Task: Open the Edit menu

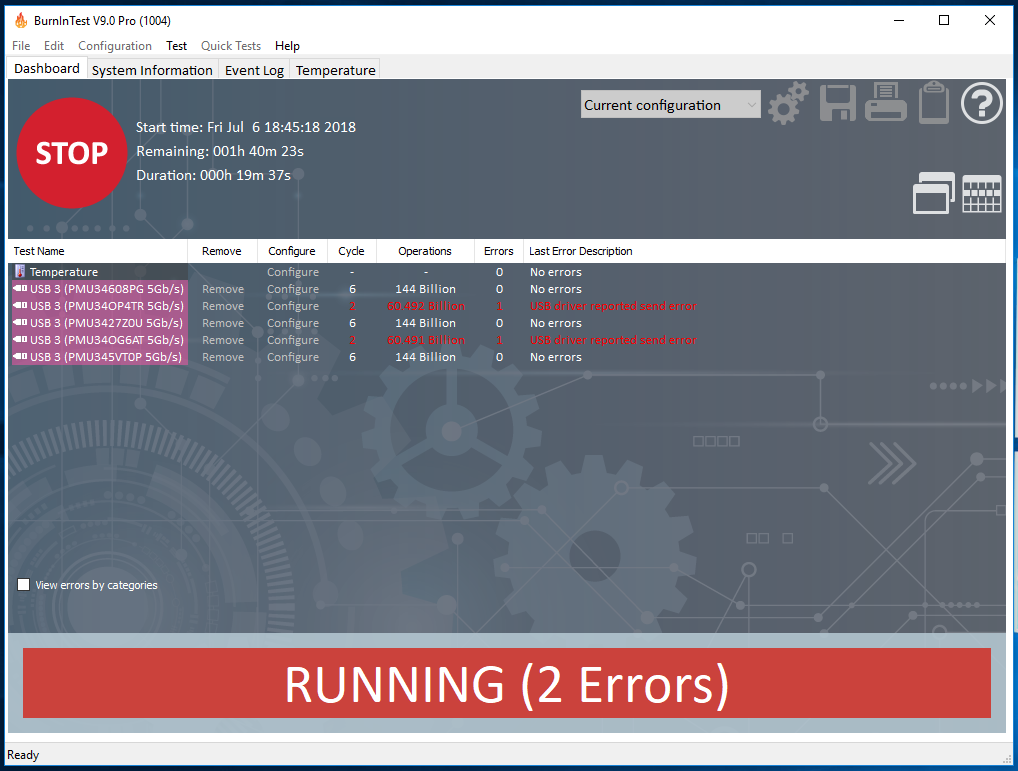Action: (x=54, y=45)
